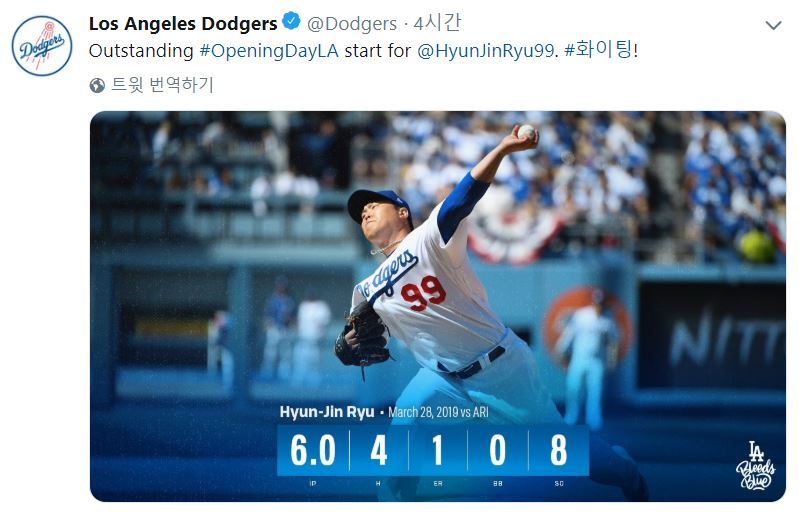Open the Dodgers profile avatar

coord(42,46)
